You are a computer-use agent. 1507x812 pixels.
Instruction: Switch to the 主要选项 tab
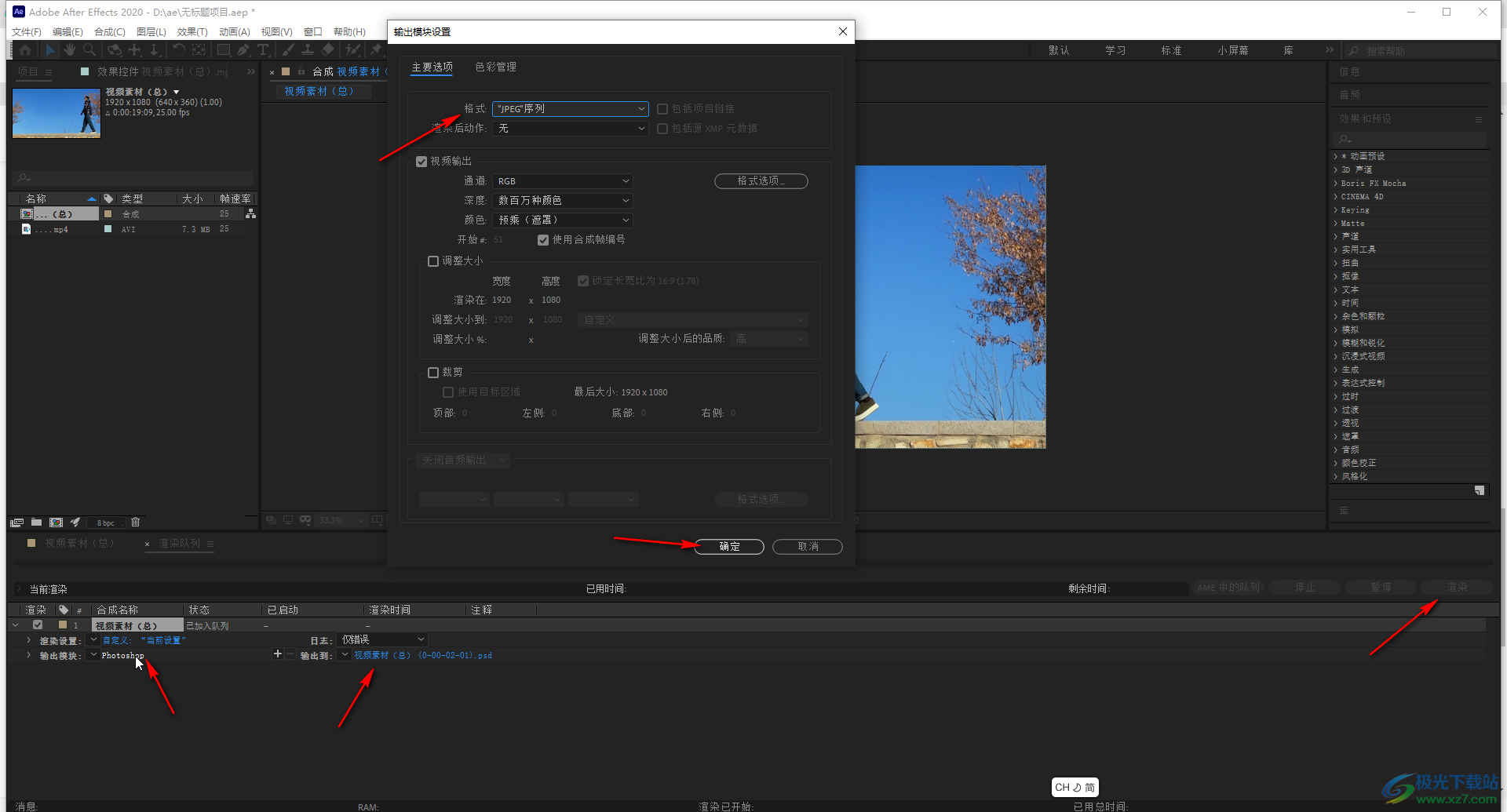(432, 67)
